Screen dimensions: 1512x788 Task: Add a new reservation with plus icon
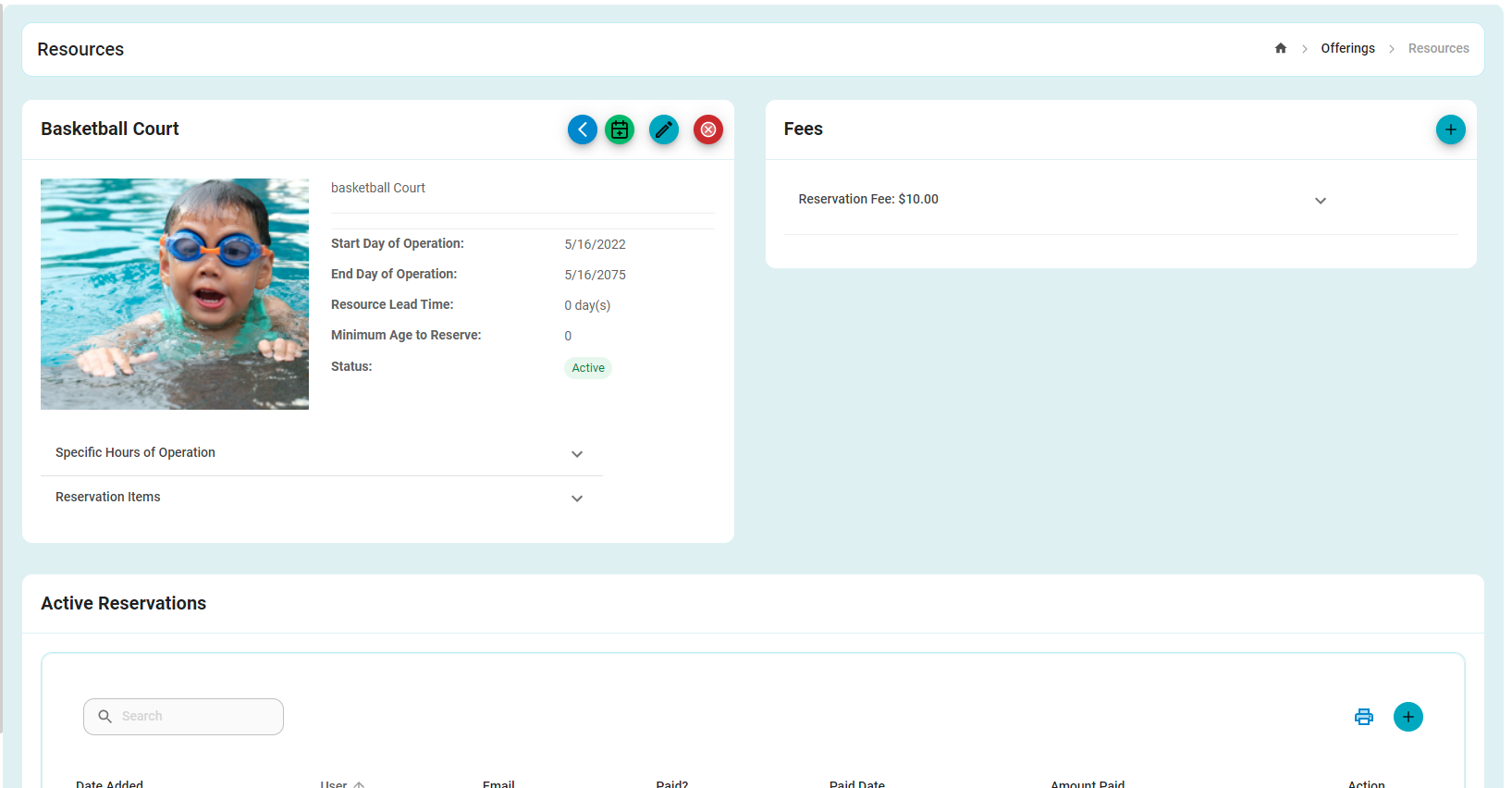[x=1408, y=717]
